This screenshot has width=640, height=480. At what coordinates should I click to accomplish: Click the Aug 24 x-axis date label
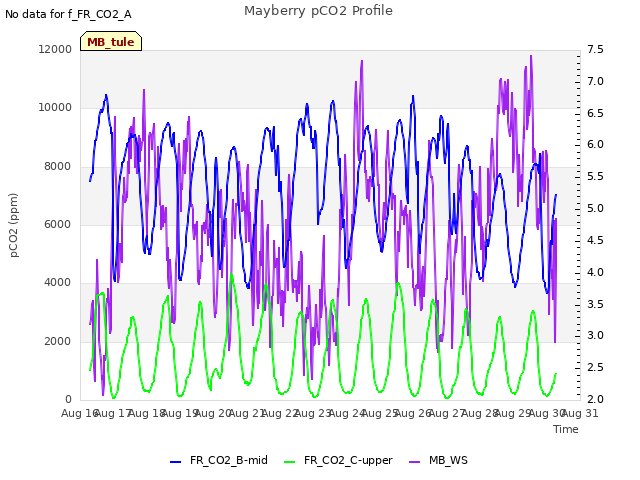tap(347, 413)
